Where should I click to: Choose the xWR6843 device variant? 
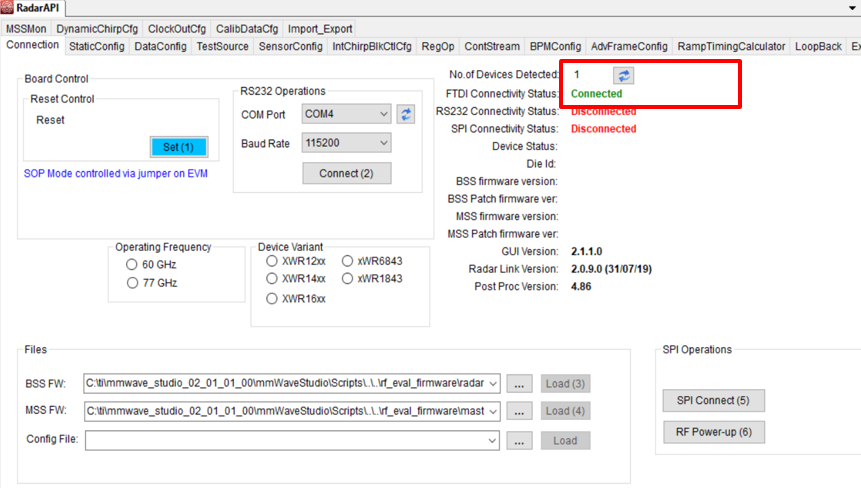tap(348, 261)
